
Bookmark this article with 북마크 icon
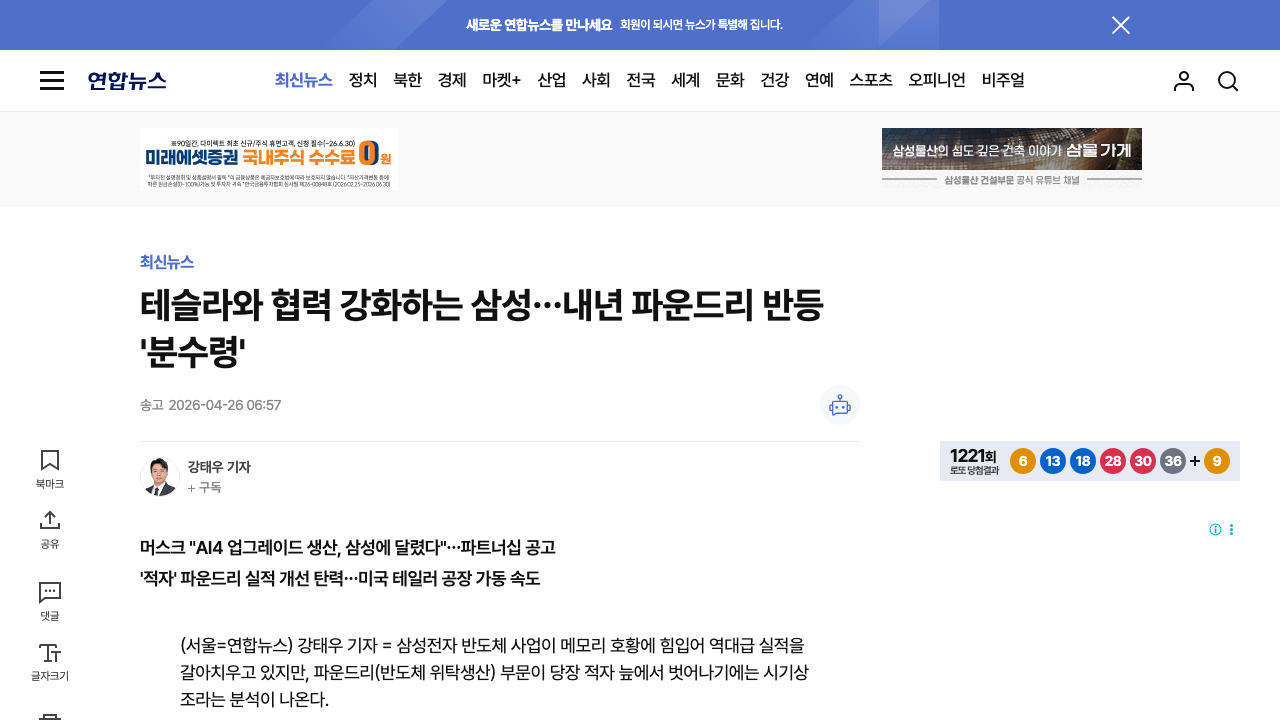(50, 469)
